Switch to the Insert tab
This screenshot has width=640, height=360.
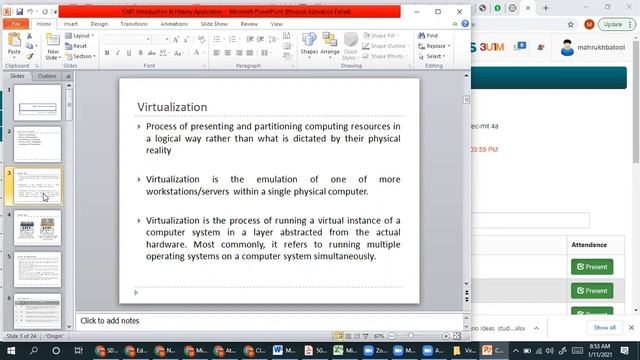click(71, 24)
